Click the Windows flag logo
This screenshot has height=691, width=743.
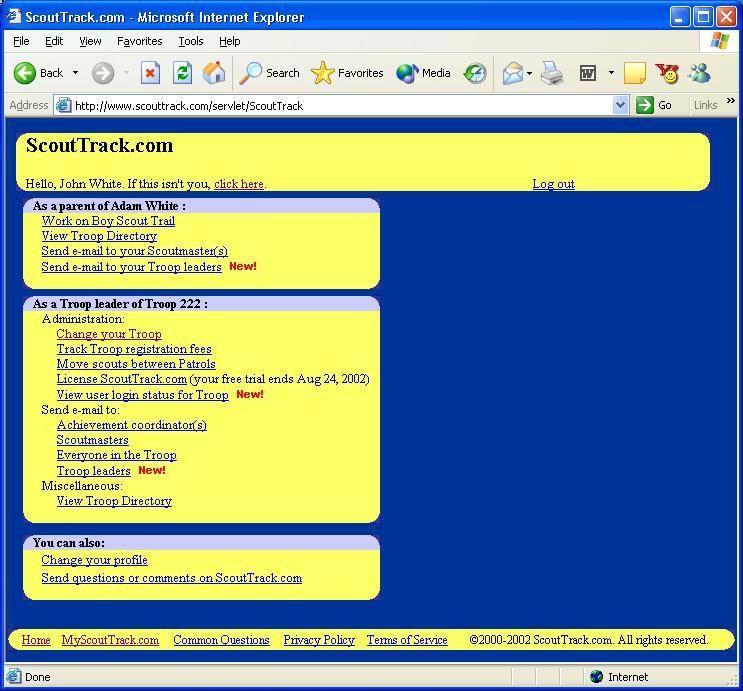720,41
